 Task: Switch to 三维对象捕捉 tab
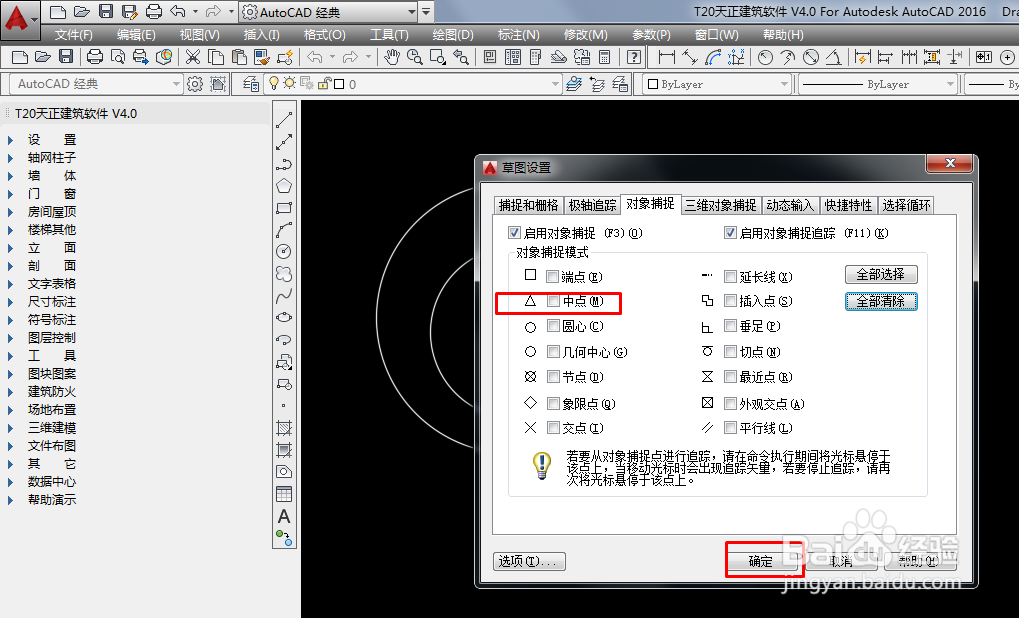[721, 205]
